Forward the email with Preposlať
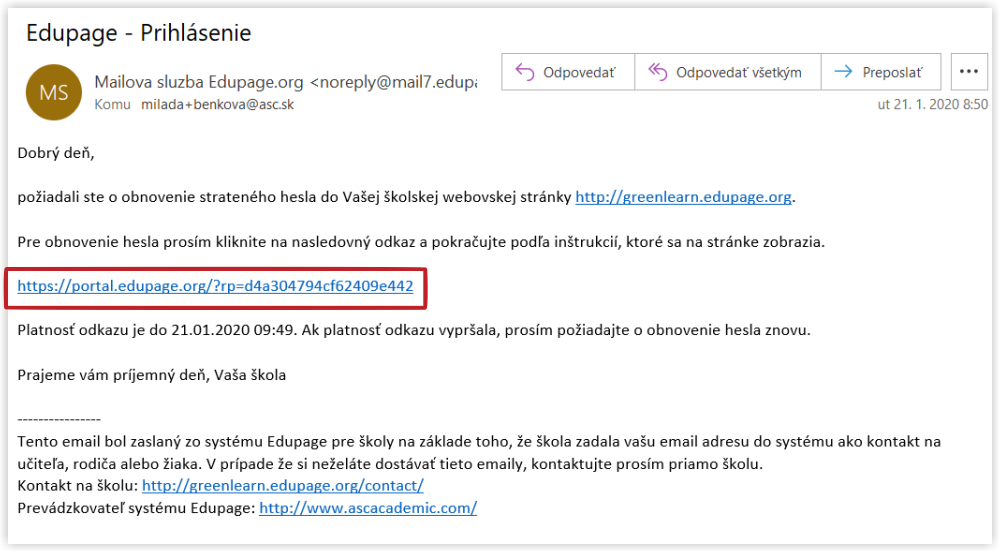1000x552 pixels. click(881, 72)
